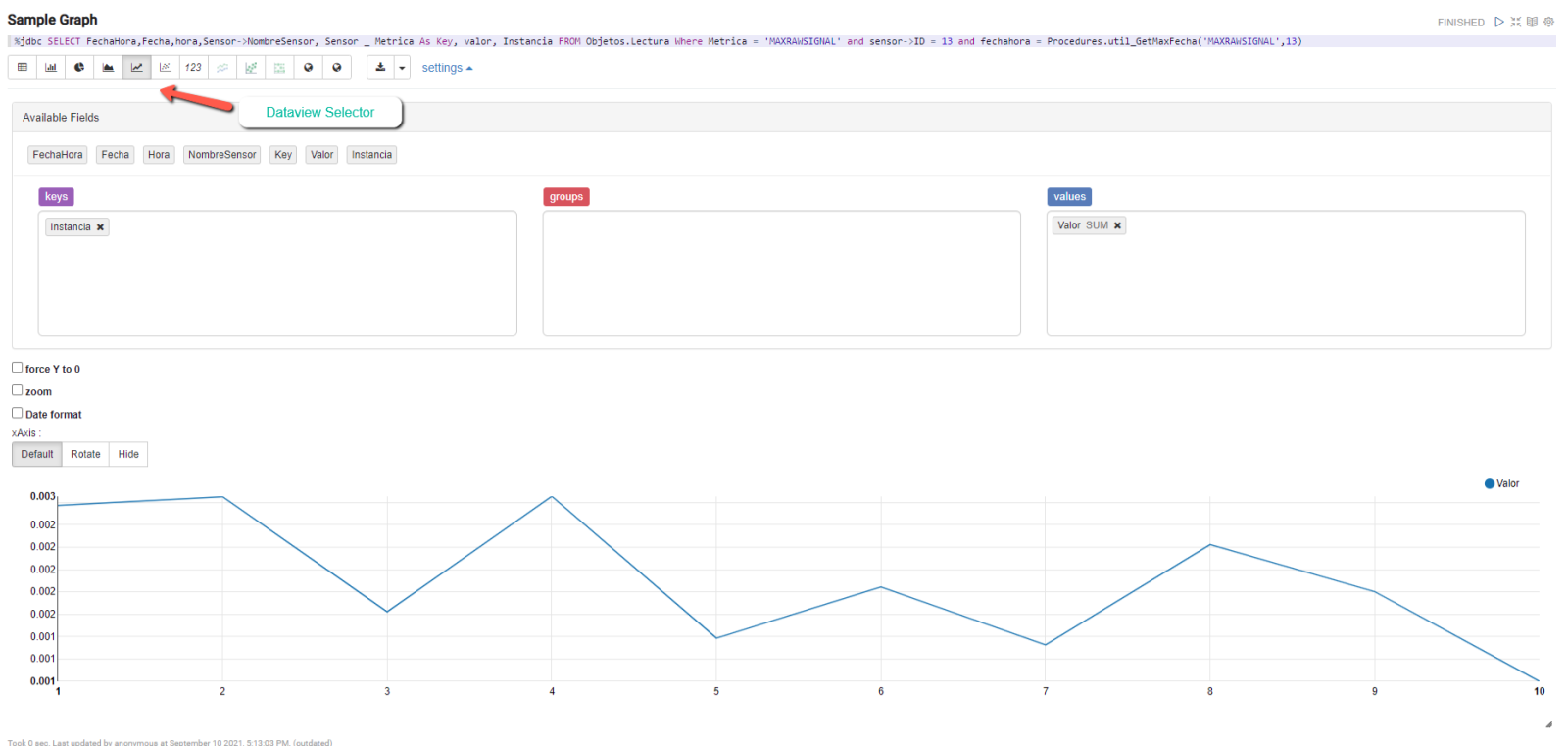
Task: Click the download data icon
Action: pyautogui.click(x=380, y=68)
